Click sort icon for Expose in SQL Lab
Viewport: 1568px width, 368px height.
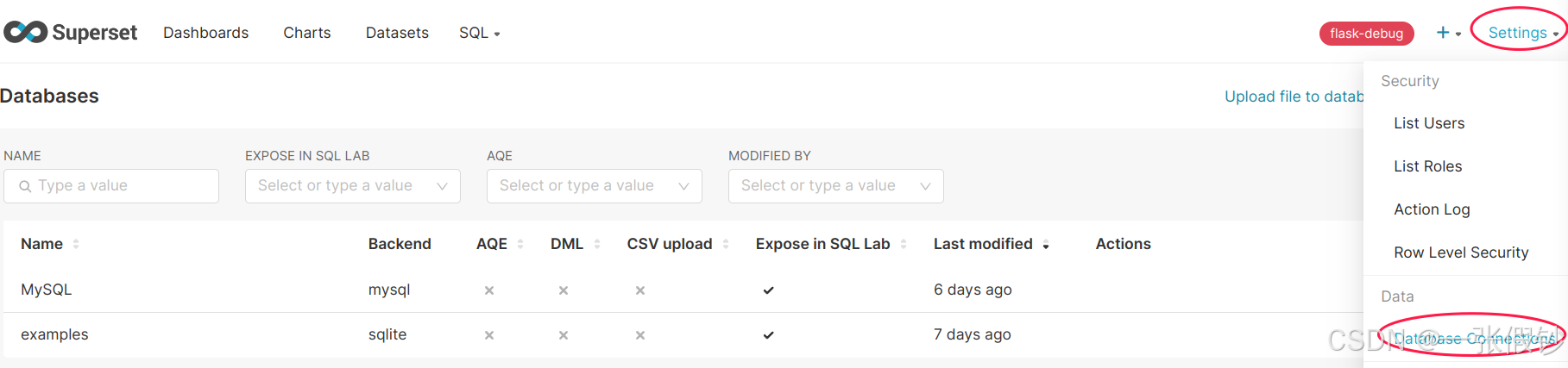click(x=904, y=244)
